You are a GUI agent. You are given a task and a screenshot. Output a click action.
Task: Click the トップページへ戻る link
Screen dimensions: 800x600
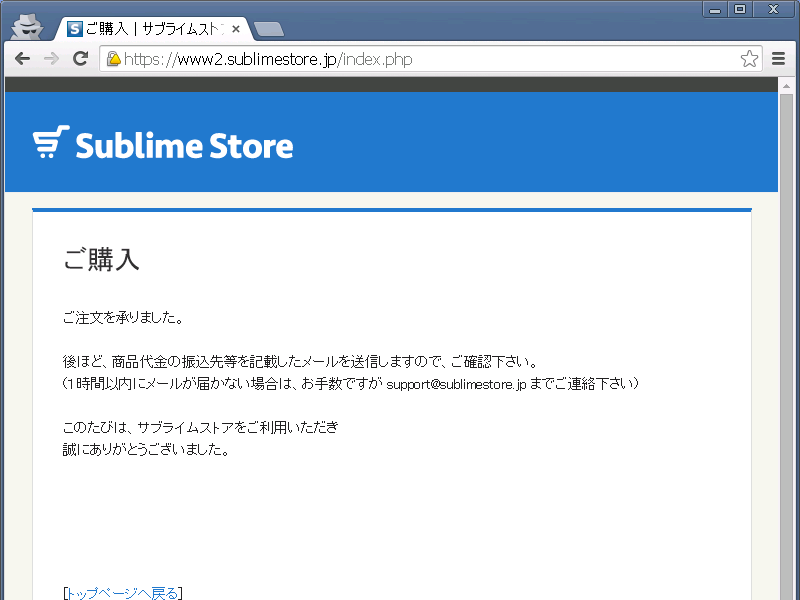pos(122,593)
